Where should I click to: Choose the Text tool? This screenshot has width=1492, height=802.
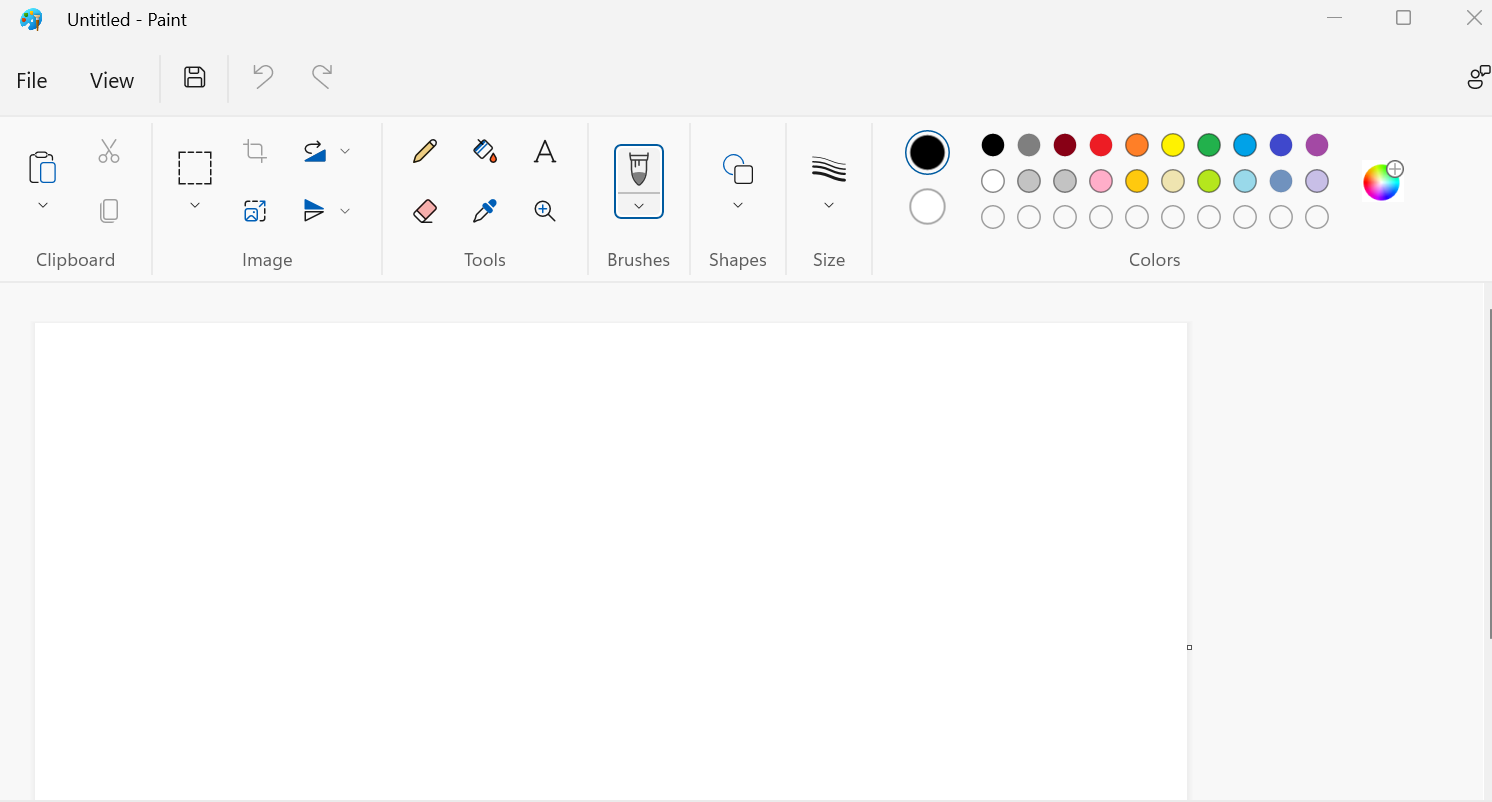click(544, 151)
